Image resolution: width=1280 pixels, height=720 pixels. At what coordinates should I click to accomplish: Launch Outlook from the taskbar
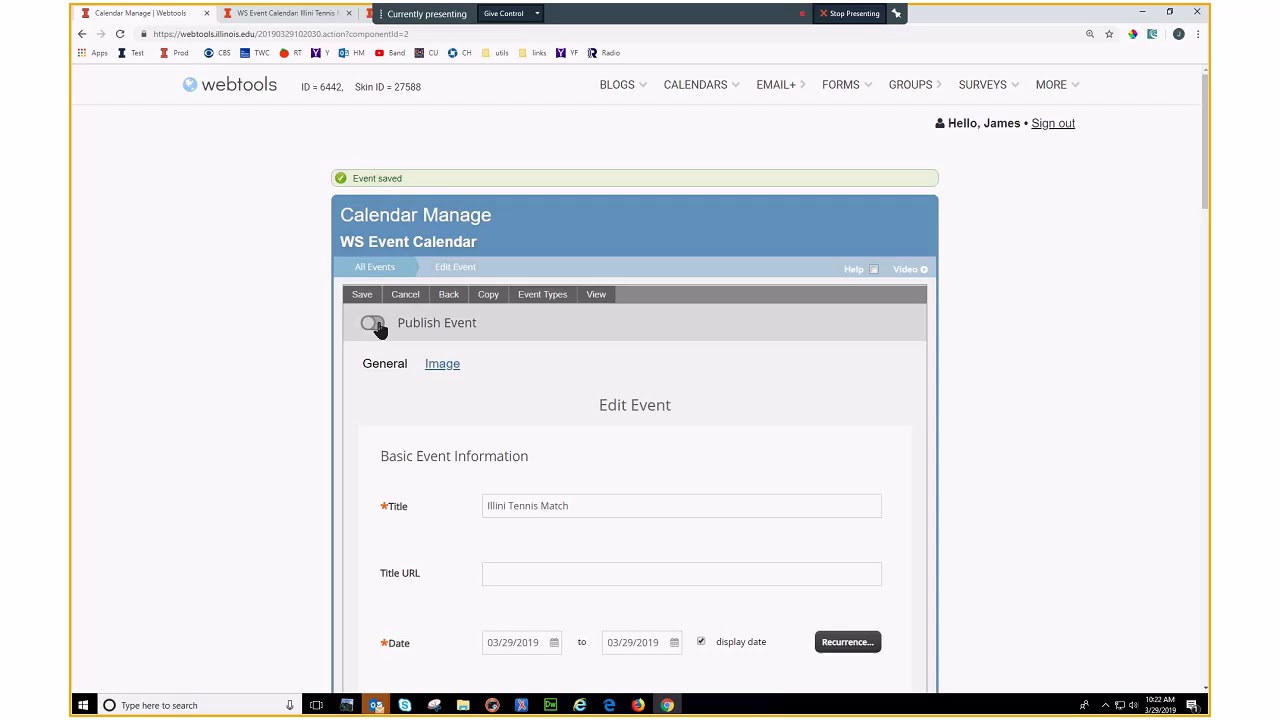[376, 705]
